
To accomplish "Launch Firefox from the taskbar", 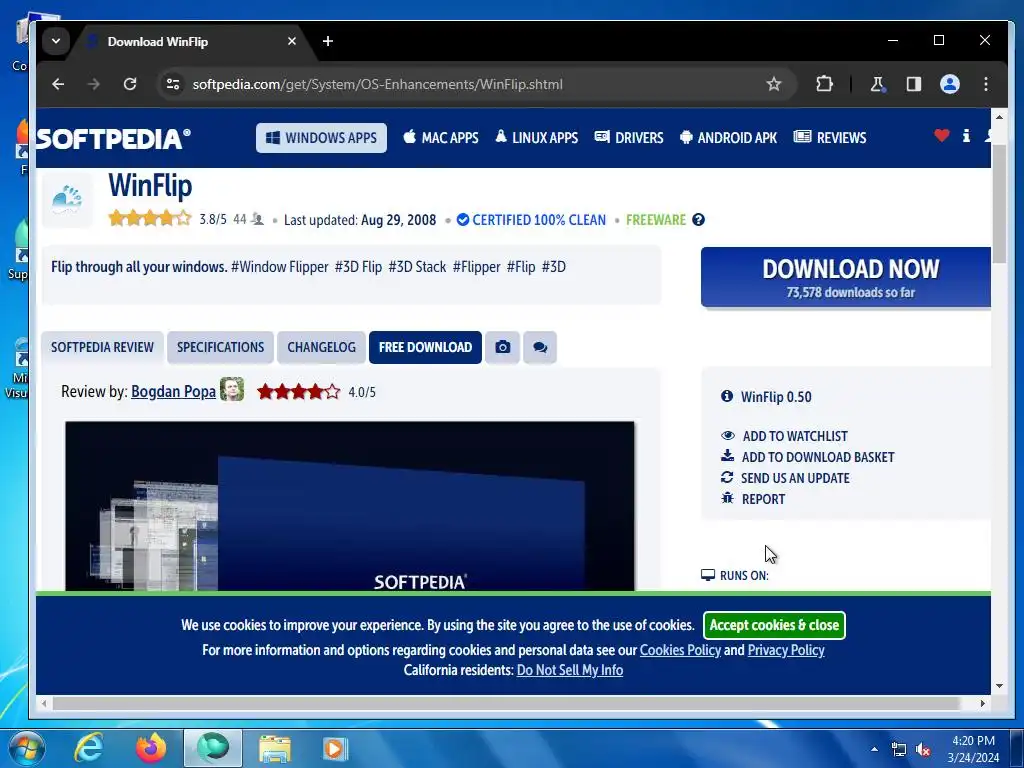I will pyautogui.click(x=151, y=748).
